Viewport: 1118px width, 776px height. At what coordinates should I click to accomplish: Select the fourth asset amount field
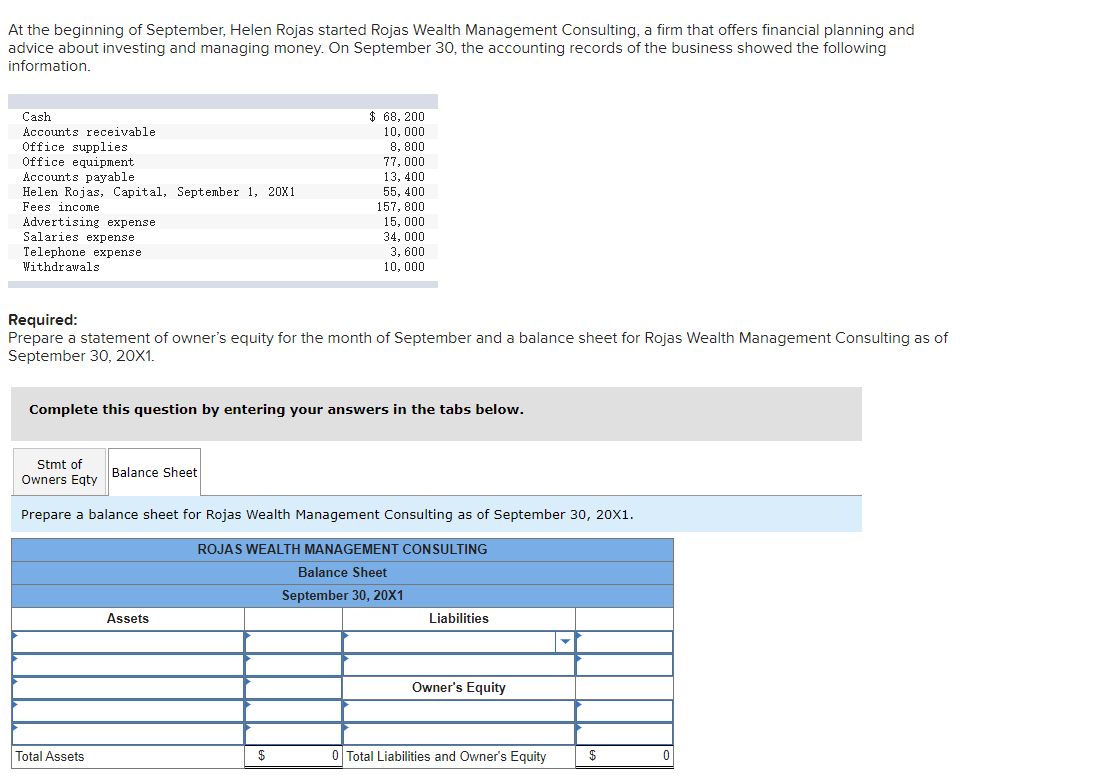(x=293, y=710)
